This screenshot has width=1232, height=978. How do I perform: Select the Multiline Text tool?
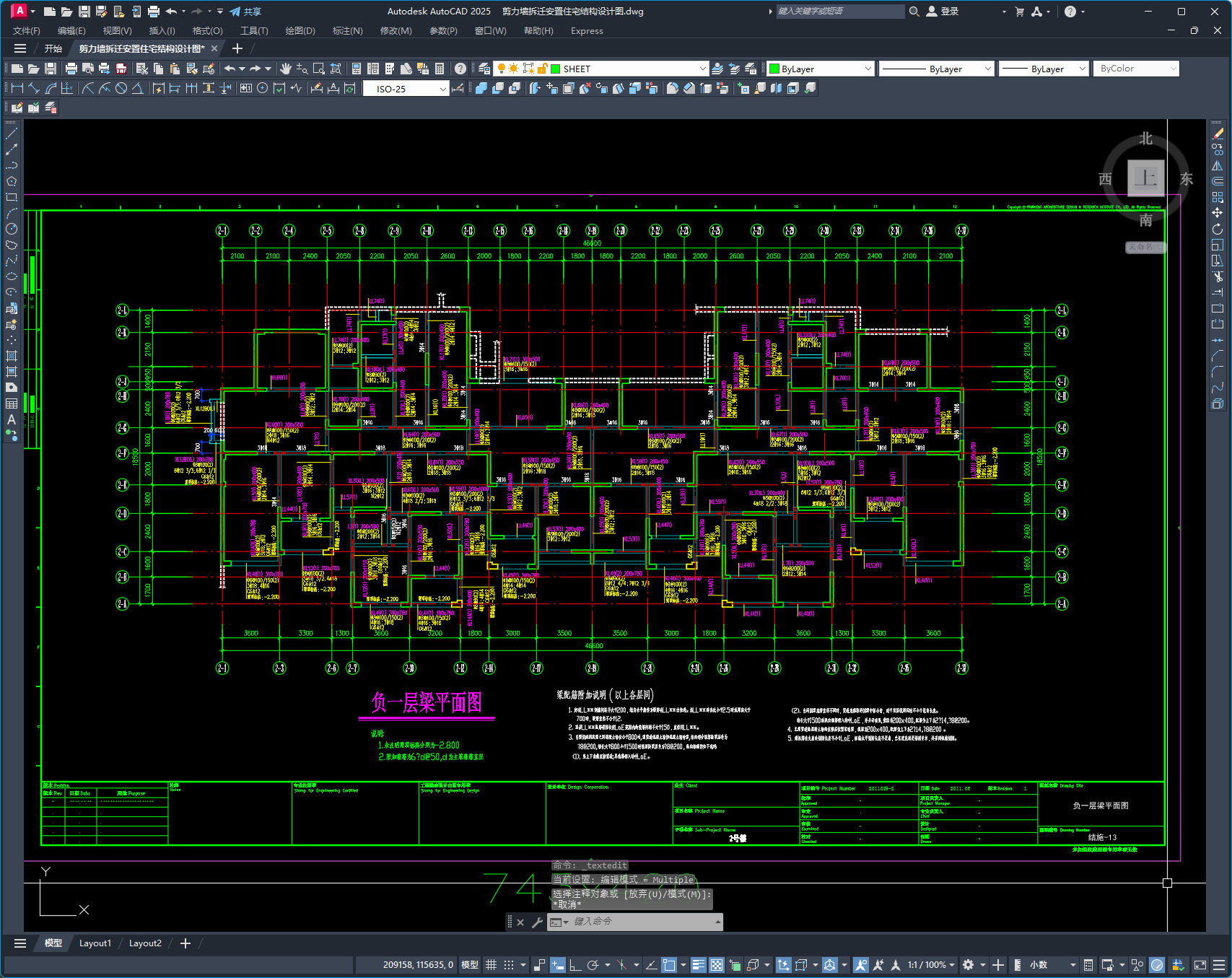[12, 419]
